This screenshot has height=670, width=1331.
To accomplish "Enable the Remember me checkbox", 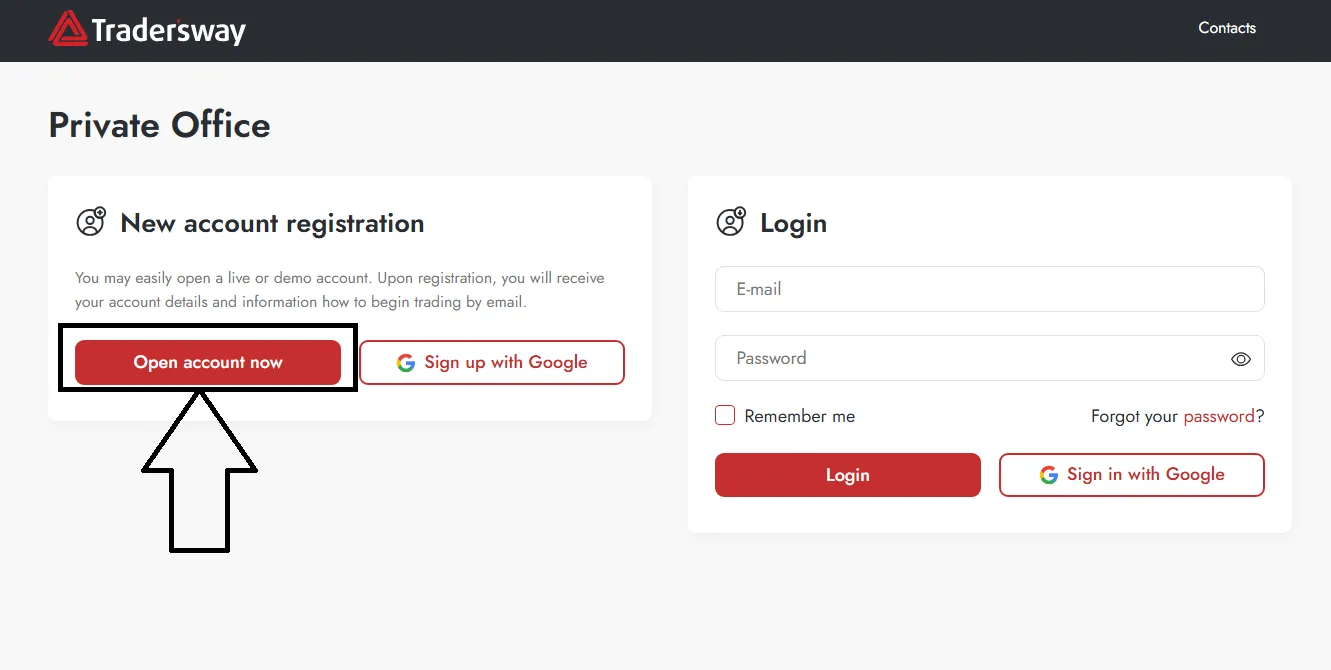I will click(x=725, y=416).
